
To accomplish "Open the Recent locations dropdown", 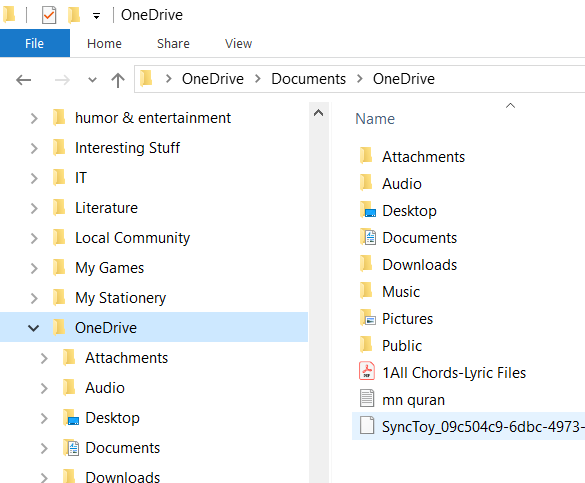I will point(92,80).
